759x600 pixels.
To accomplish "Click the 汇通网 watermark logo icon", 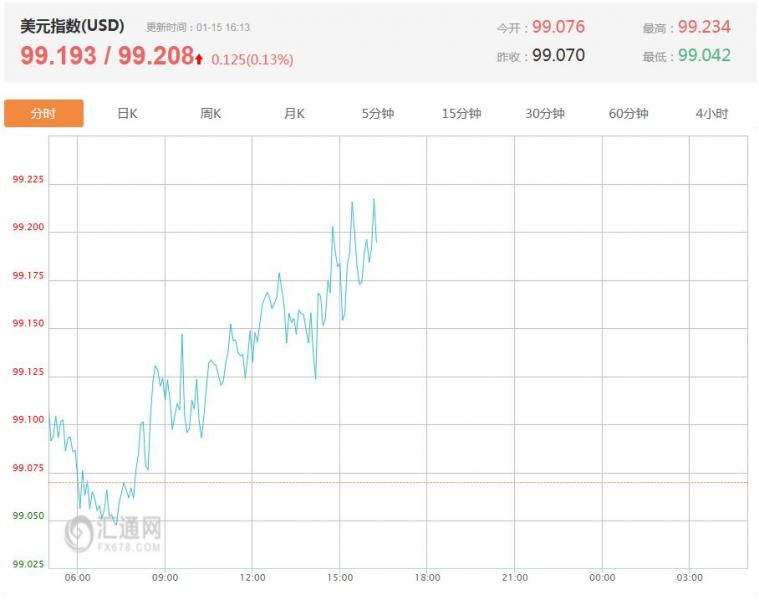I will [x=79, y=534].
